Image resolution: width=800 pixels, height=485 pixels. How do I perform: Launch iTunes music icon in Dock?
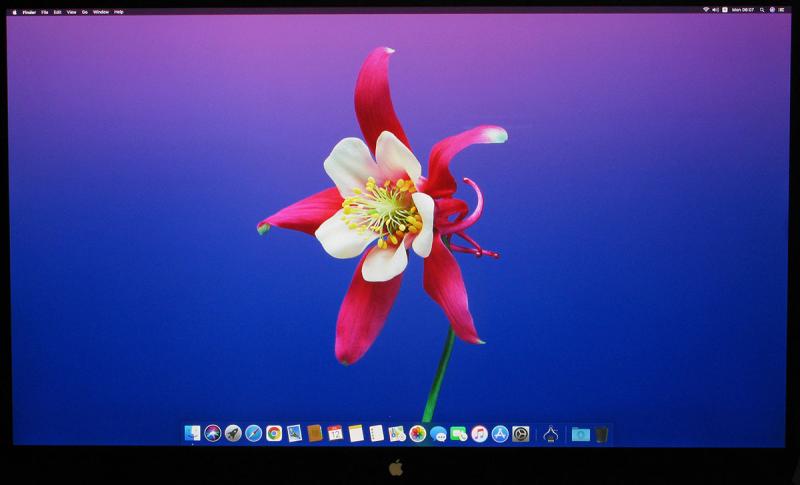[479, 433]
